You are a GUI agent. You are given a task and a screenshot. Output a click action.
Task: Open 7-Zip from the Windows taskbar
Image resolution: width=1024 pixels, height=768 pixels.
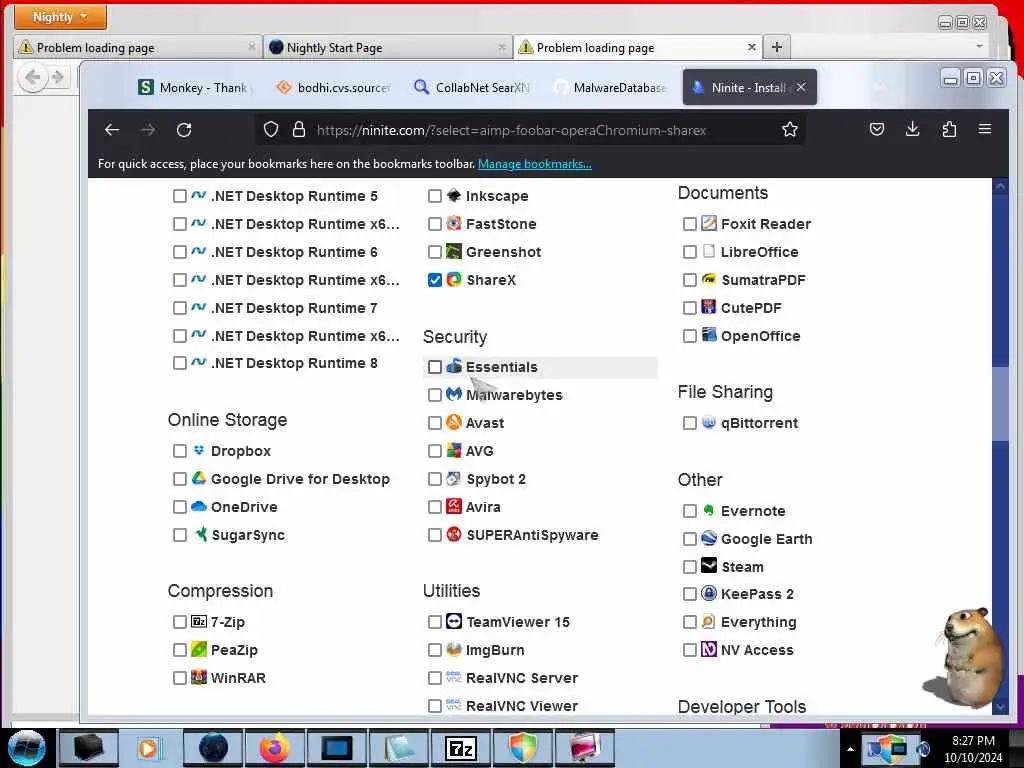point(461,748)
